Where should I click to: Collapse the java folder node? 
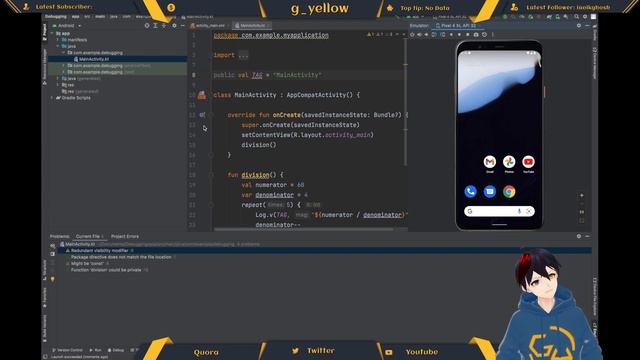[58, 47]
